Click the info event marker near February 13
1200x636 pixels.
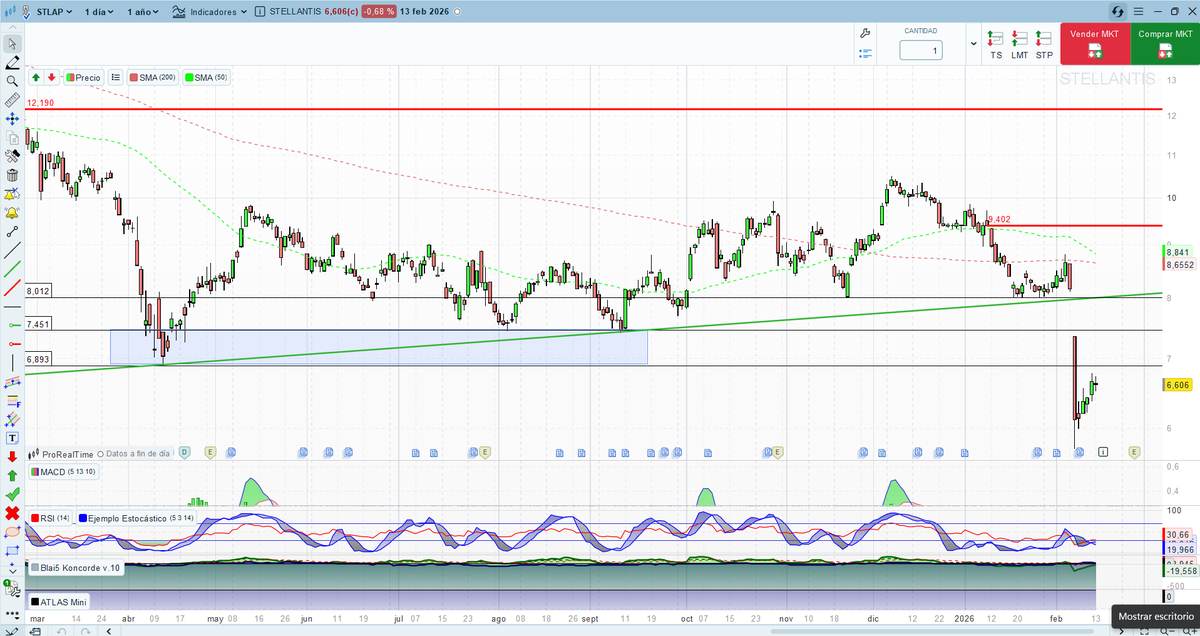pyautogui.click(x=1102, y=452)
